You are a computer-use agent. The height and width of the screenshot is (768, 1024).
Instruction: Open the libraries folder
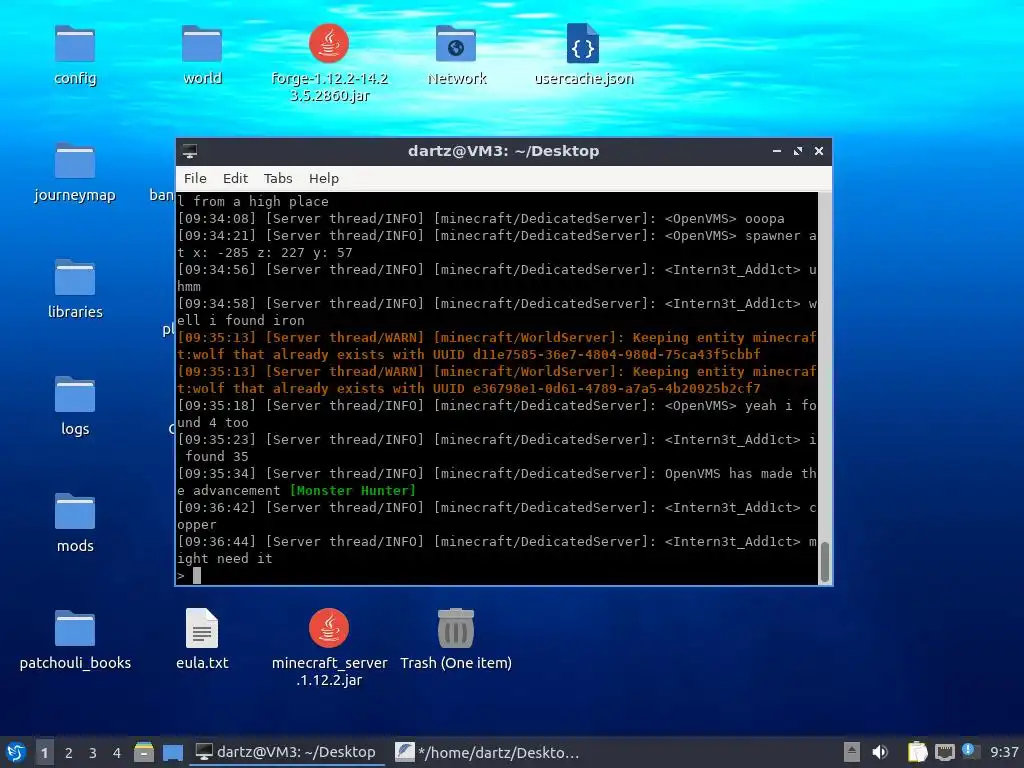75,279
